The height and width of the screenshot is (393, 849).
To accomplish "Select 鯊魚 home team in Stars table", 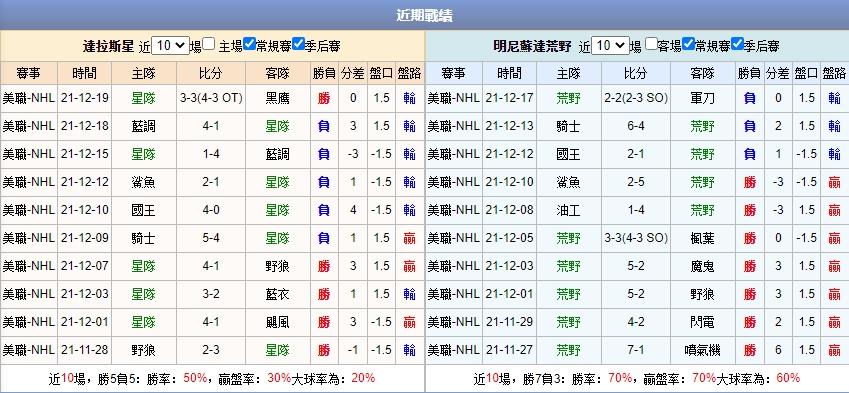I will click(143, 182).
